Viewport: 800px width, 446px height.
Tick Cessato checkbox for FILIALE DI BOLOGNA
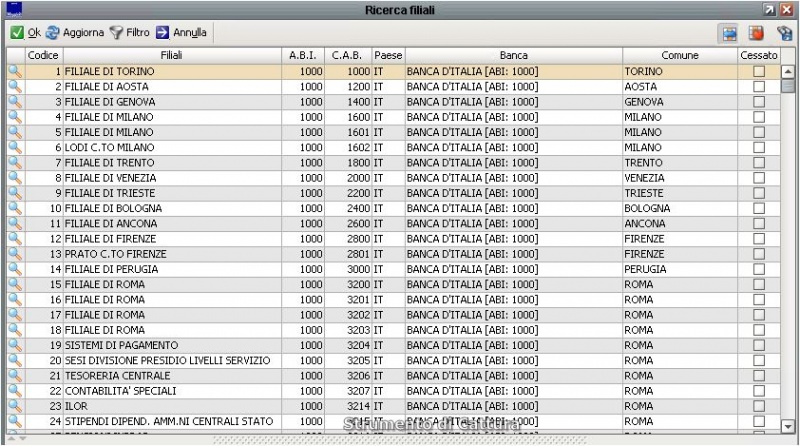pos(759,208)
